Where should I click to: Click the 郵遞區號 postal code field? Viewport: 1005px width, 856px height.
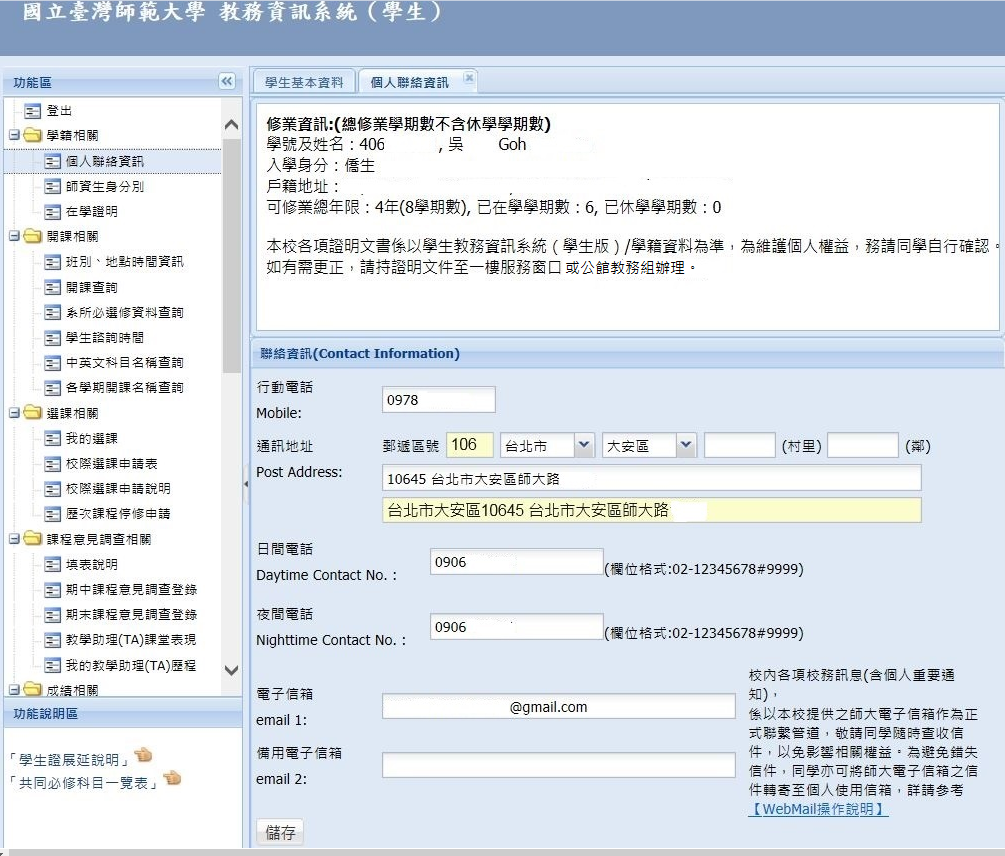pyautogui.click(x=470, y=445)
